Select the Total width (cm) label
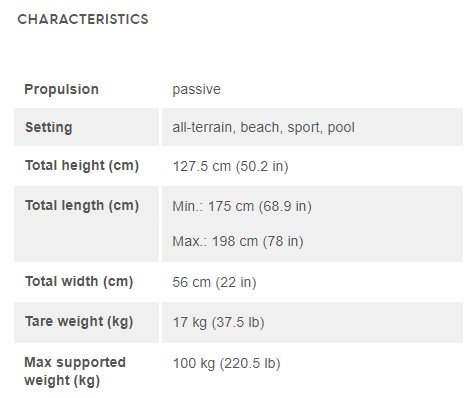This screenshot has width=472, height=398. coord(79,281)
